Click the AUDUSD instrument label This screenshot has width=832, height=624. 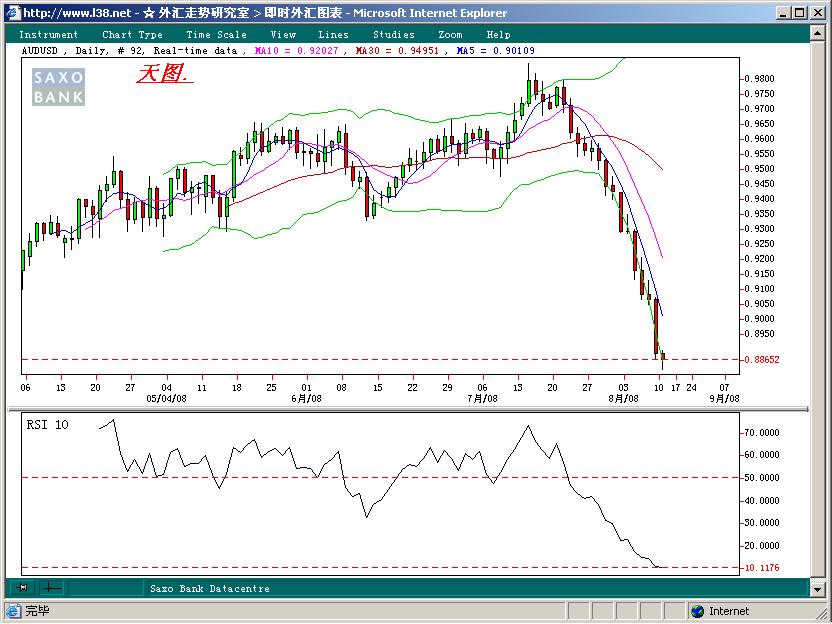click(40, 51)
